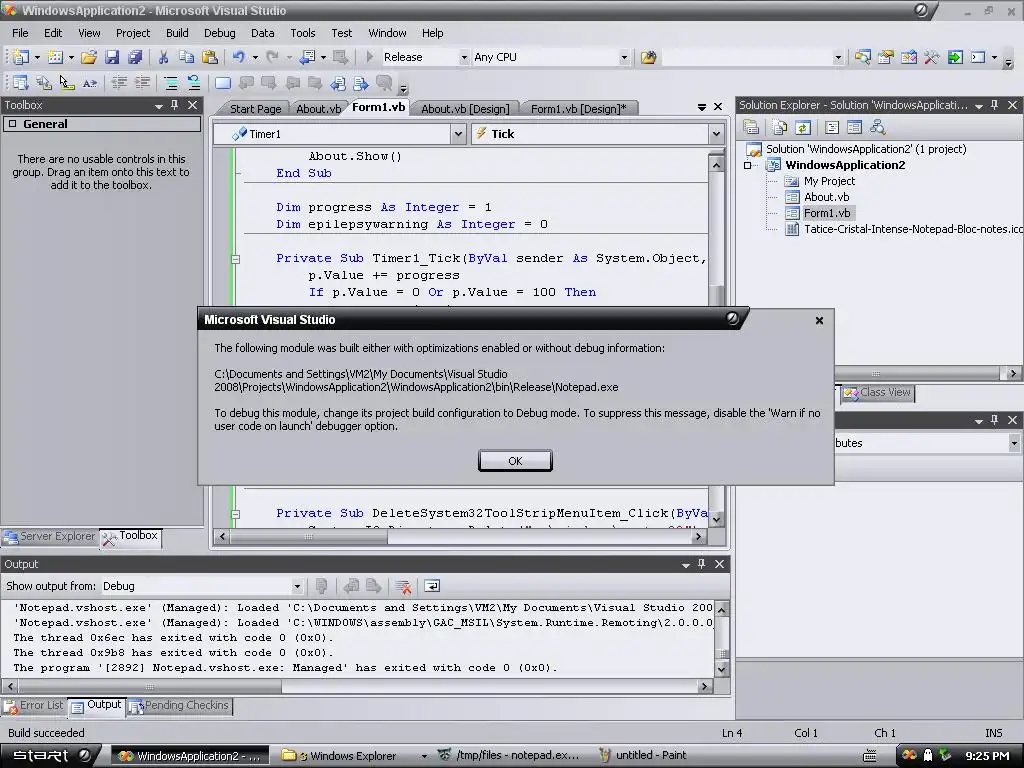Open the Object Browser toolbar icon
This screenshot has height=768, width=1024.
908,57
